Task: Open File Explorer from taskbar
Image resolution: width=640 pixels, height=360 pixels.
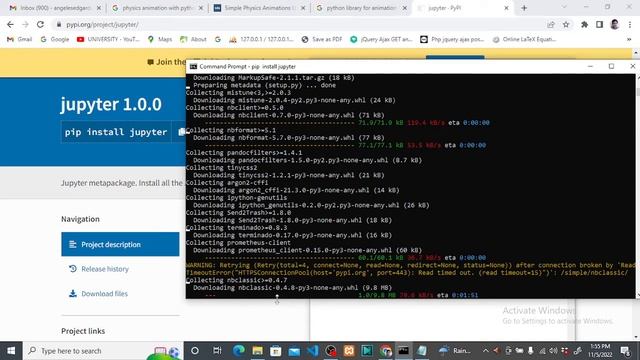Action: [258, 351]
